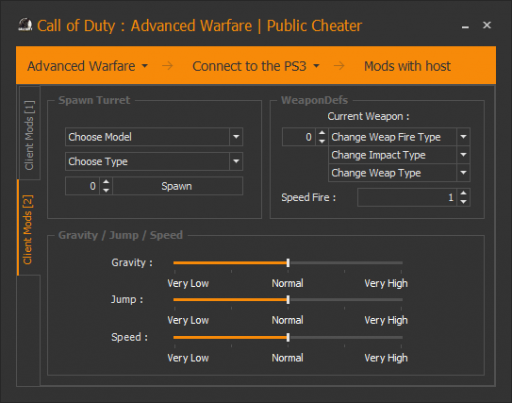Click the Speed Fire number field
The image size is (512, 403).
pos(407,197)
